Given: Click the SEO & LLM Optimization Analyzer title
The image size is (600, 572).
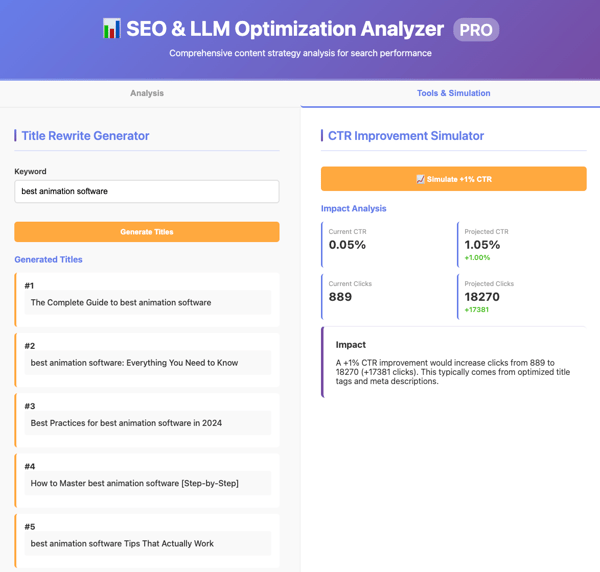Looking at the screenshot, I should click(x=285, y=29).
